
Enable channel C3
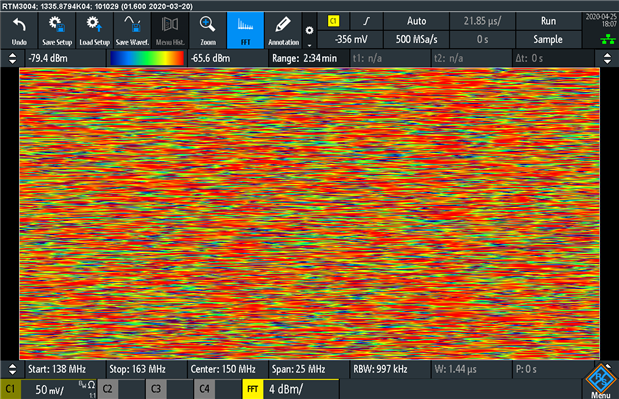pyautogui.click(x=156, y=389)
